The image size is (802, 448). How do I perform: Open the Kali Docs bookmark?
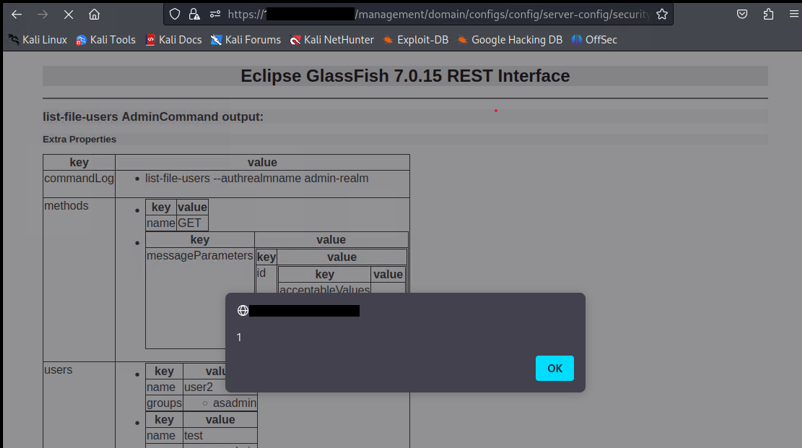(x=173, y=40)
